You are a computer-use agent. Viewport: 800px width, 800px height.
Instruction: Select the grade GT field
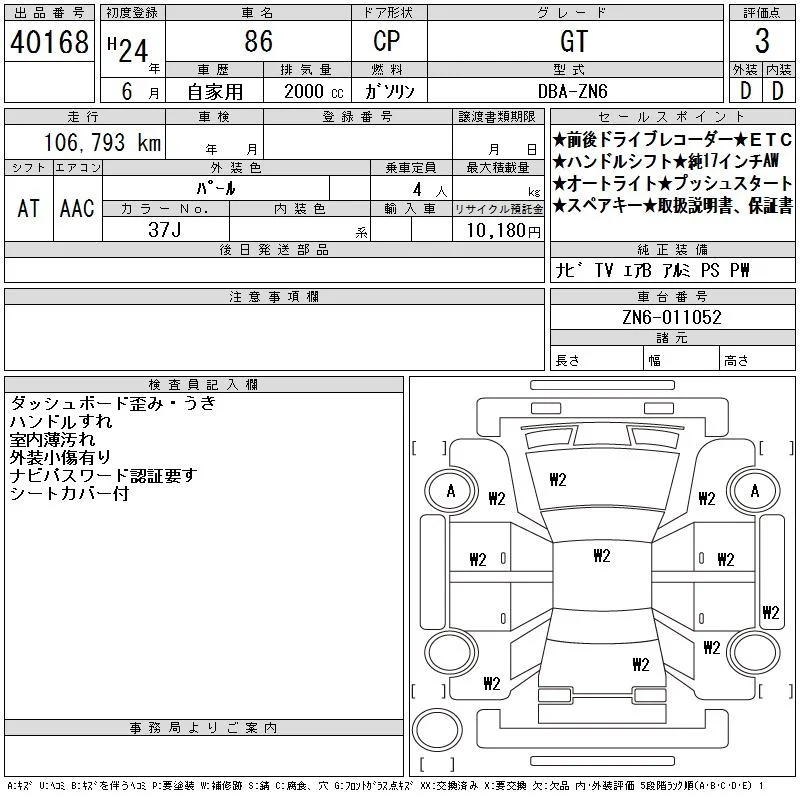point(575,41)
